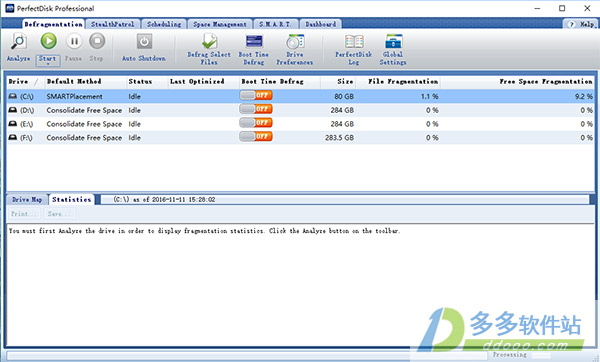Select the E drive row

[300, 124]
